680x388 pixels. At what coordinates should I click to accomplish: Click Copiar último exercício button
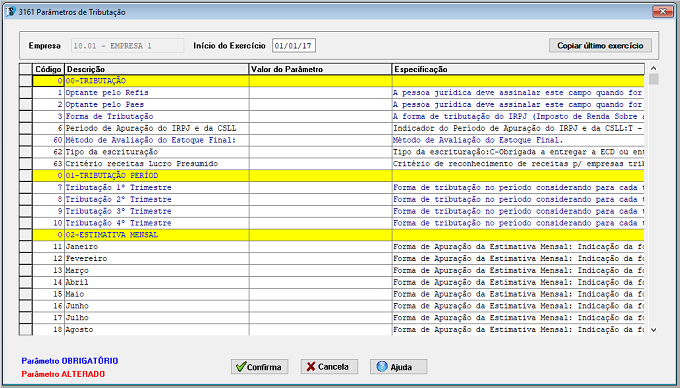click(600, 46)
